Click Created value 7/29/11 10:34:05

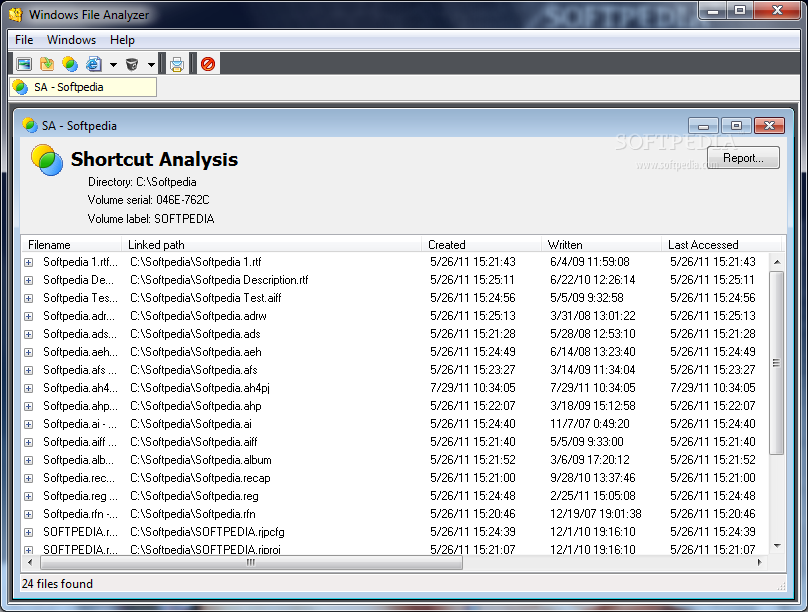(473, 388)
